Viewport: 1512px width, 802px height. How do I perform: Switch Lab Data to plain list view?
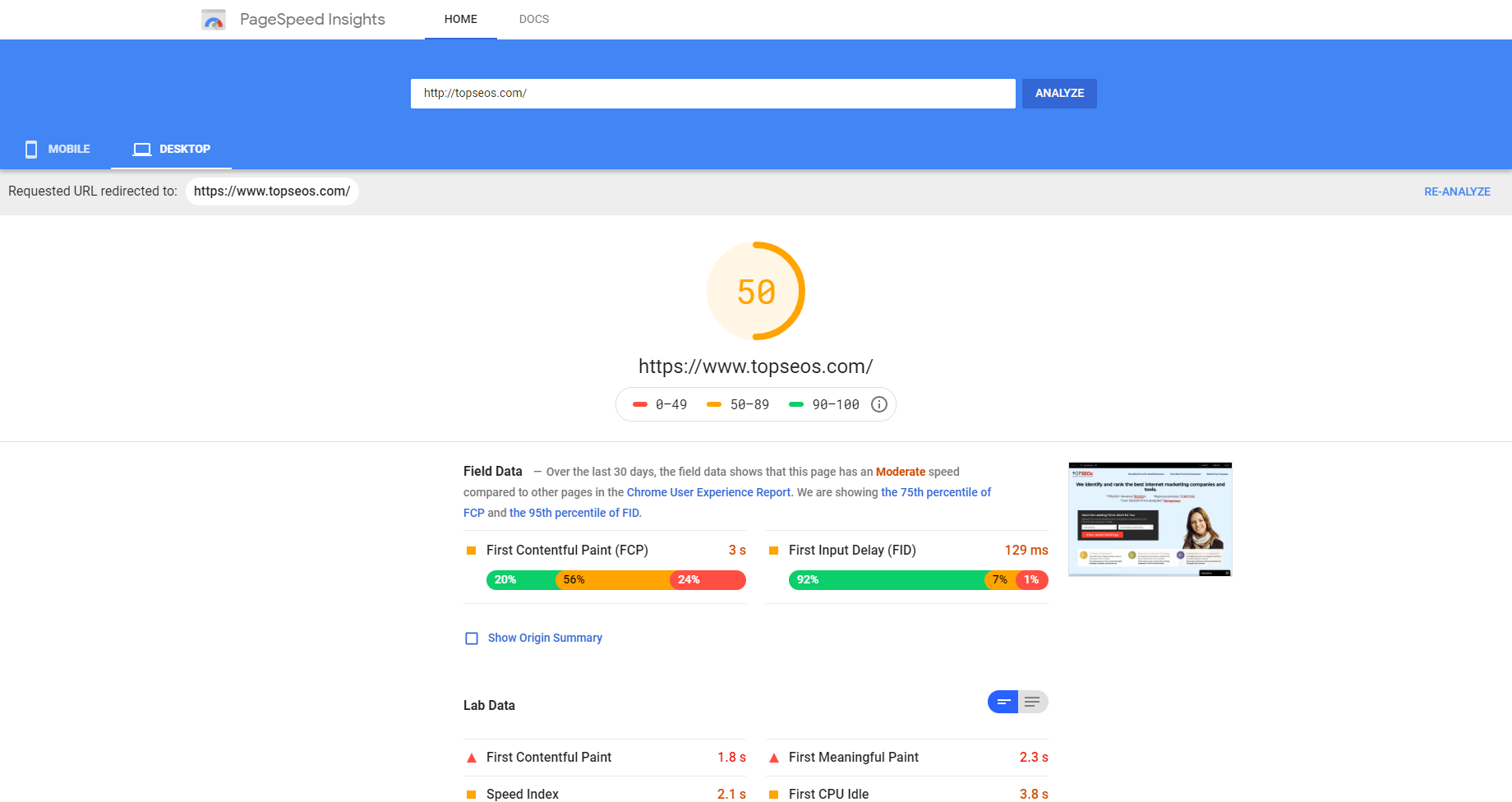(1031, 702)
